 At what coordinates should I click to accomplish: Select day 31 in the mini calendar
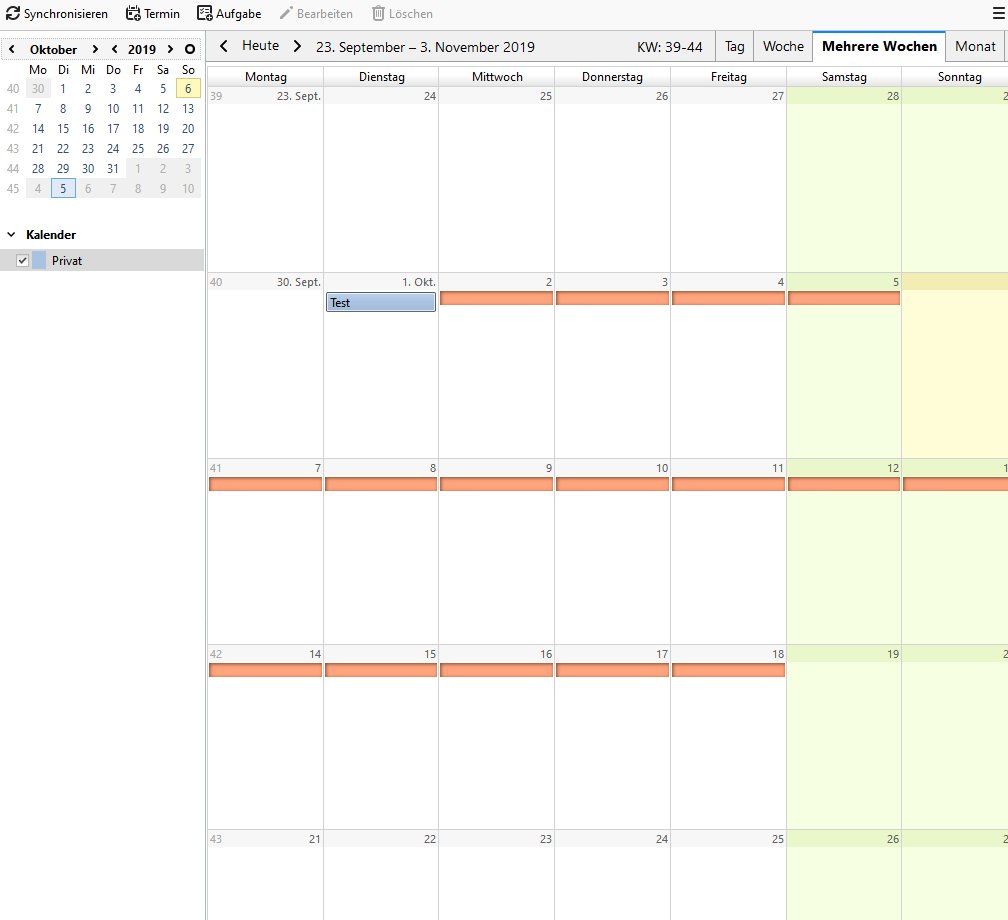click(x=113, y=168)
